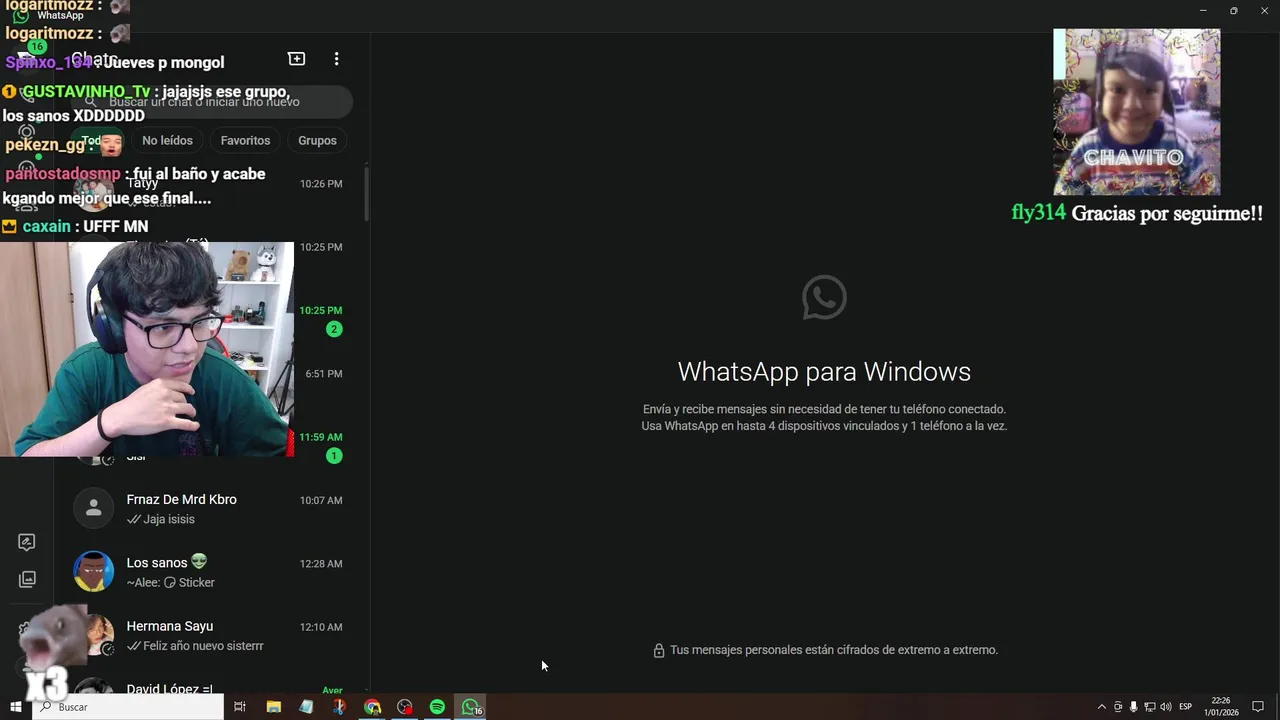
Task: Open OBS Studio from taskbar
Action: tap(405, 707)
